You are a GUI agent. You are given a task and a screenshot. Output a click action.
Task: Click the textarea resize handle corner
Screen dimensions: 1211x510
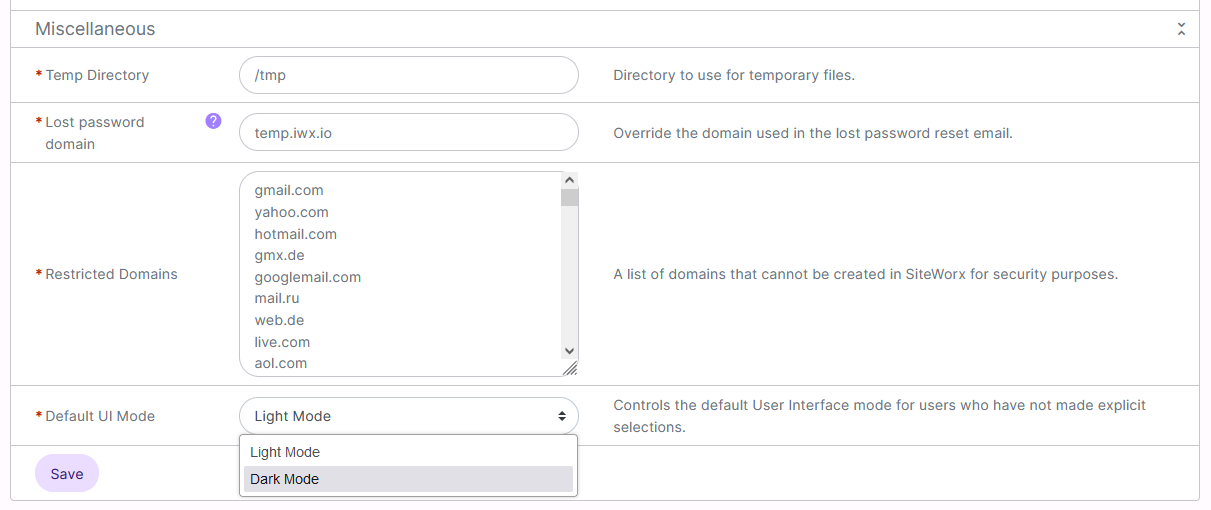click(x=570, y=369)
